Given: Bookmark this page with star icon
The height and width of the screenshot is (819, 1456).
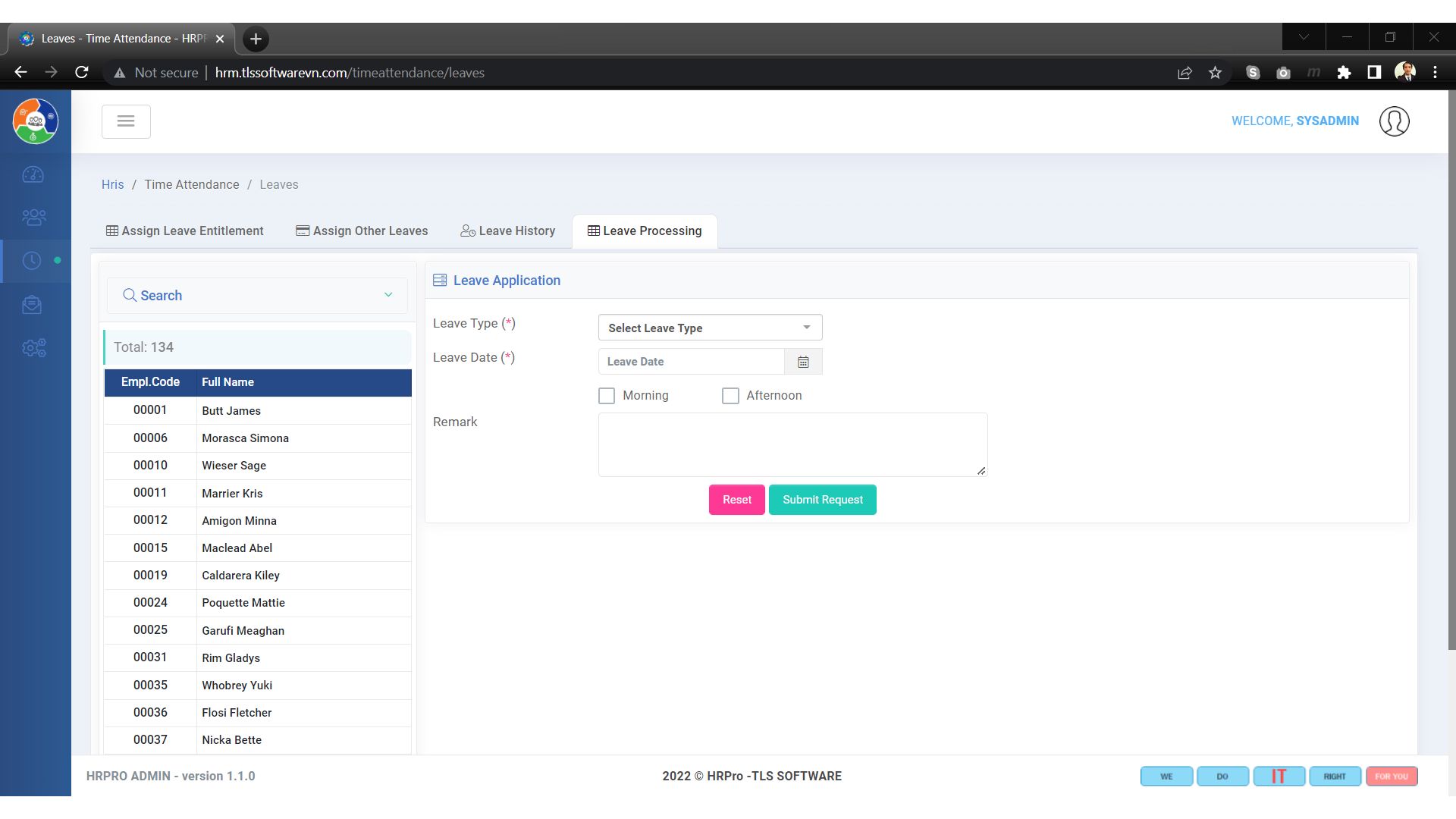Looking at the screenshot, I should click(x=1216, y=73).
